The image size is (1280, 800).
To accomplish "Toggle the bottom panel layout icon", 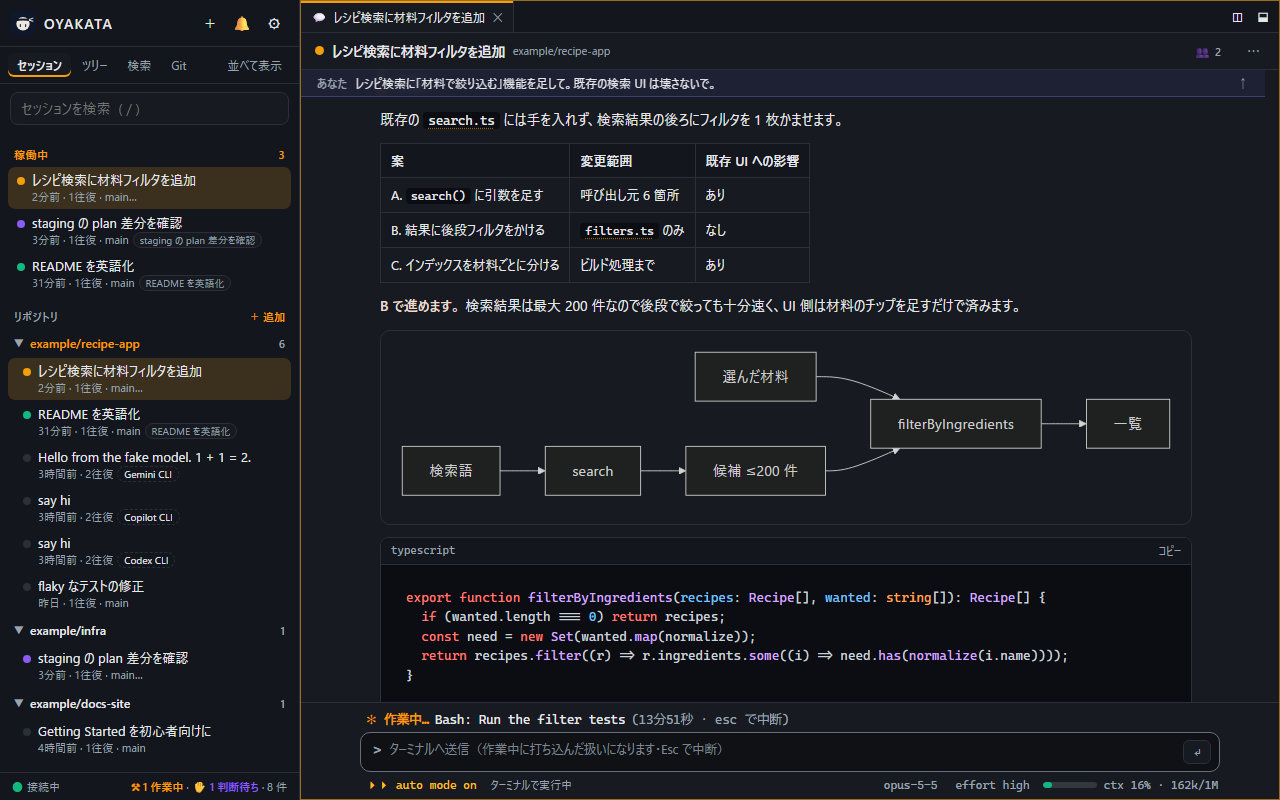I will coord(1262,17).
